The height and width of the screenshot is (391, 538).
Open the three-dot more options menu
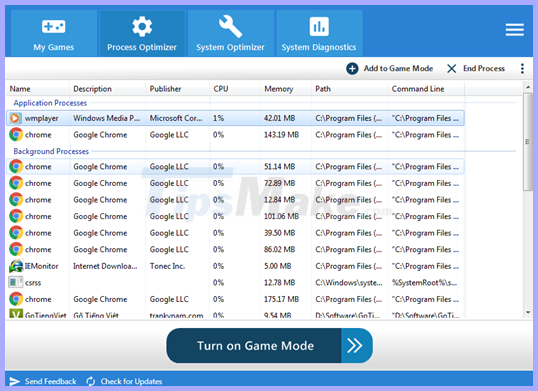[x=522, y=69]
